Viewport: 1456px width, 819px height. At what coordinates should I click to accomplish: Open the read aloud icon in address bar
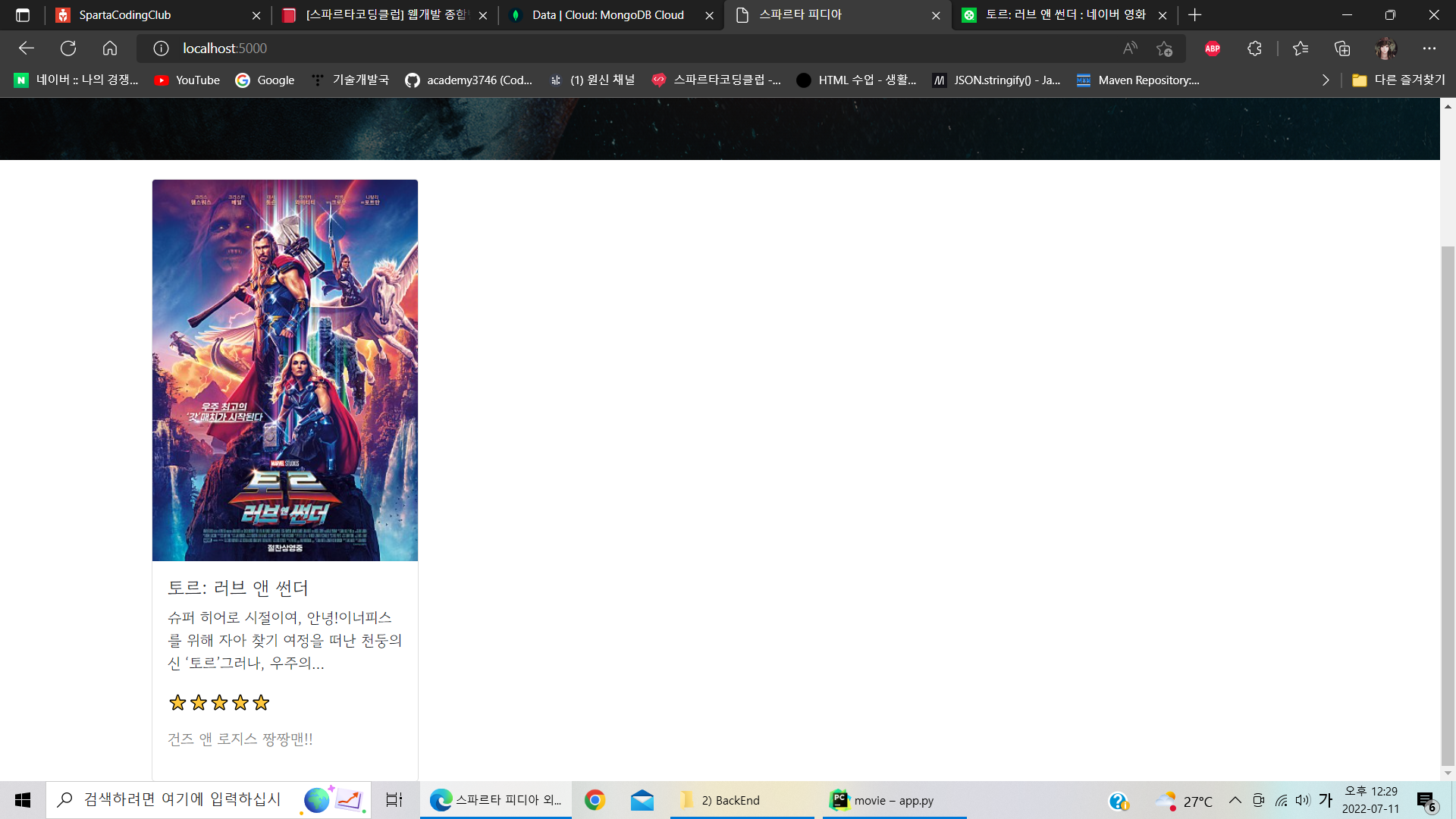click(x=1130, y=49)
